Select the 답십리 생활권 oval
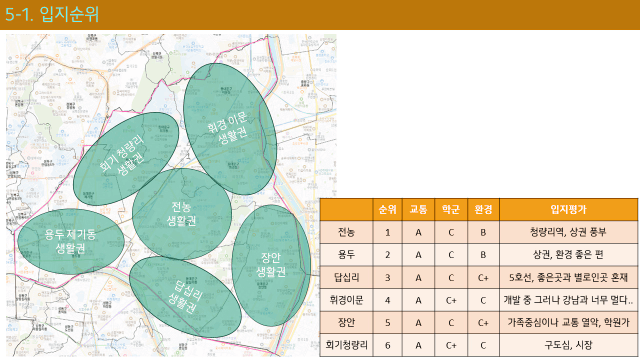 point(185,297)
